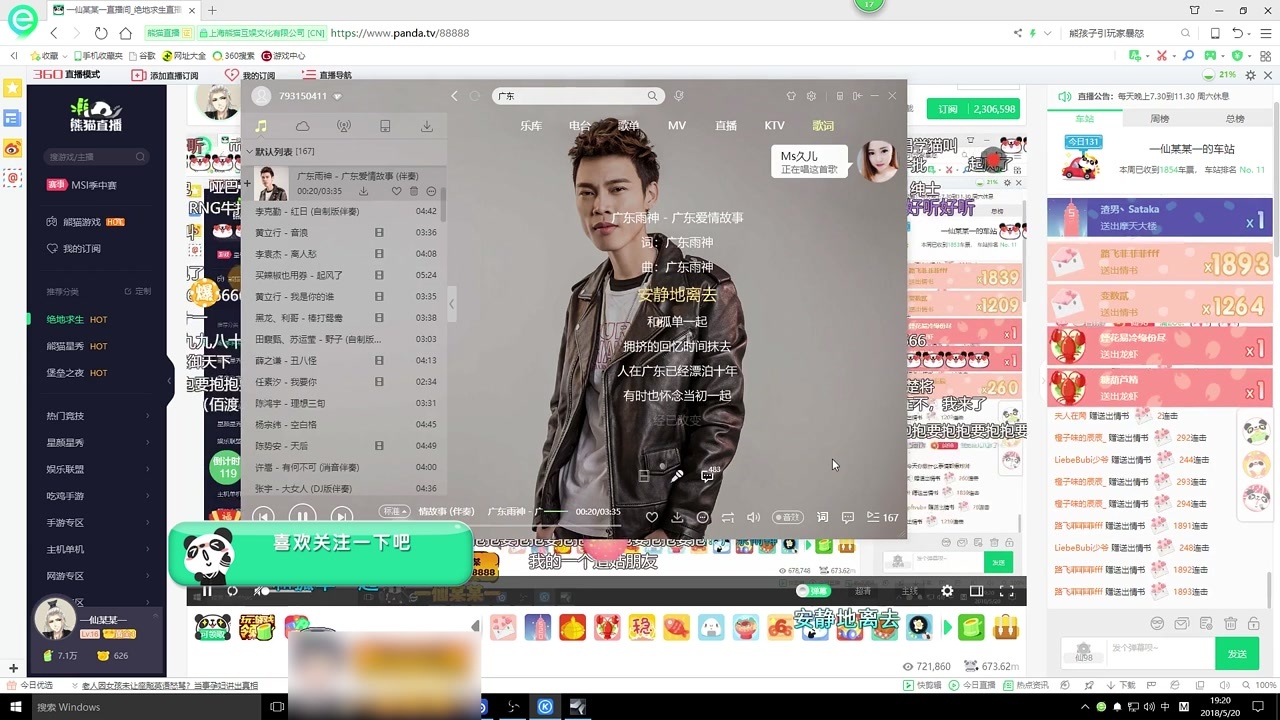The image size is (1280, 720).
Task: Toggle desktop lyrics 词 button
Action: tap(822, 517)
